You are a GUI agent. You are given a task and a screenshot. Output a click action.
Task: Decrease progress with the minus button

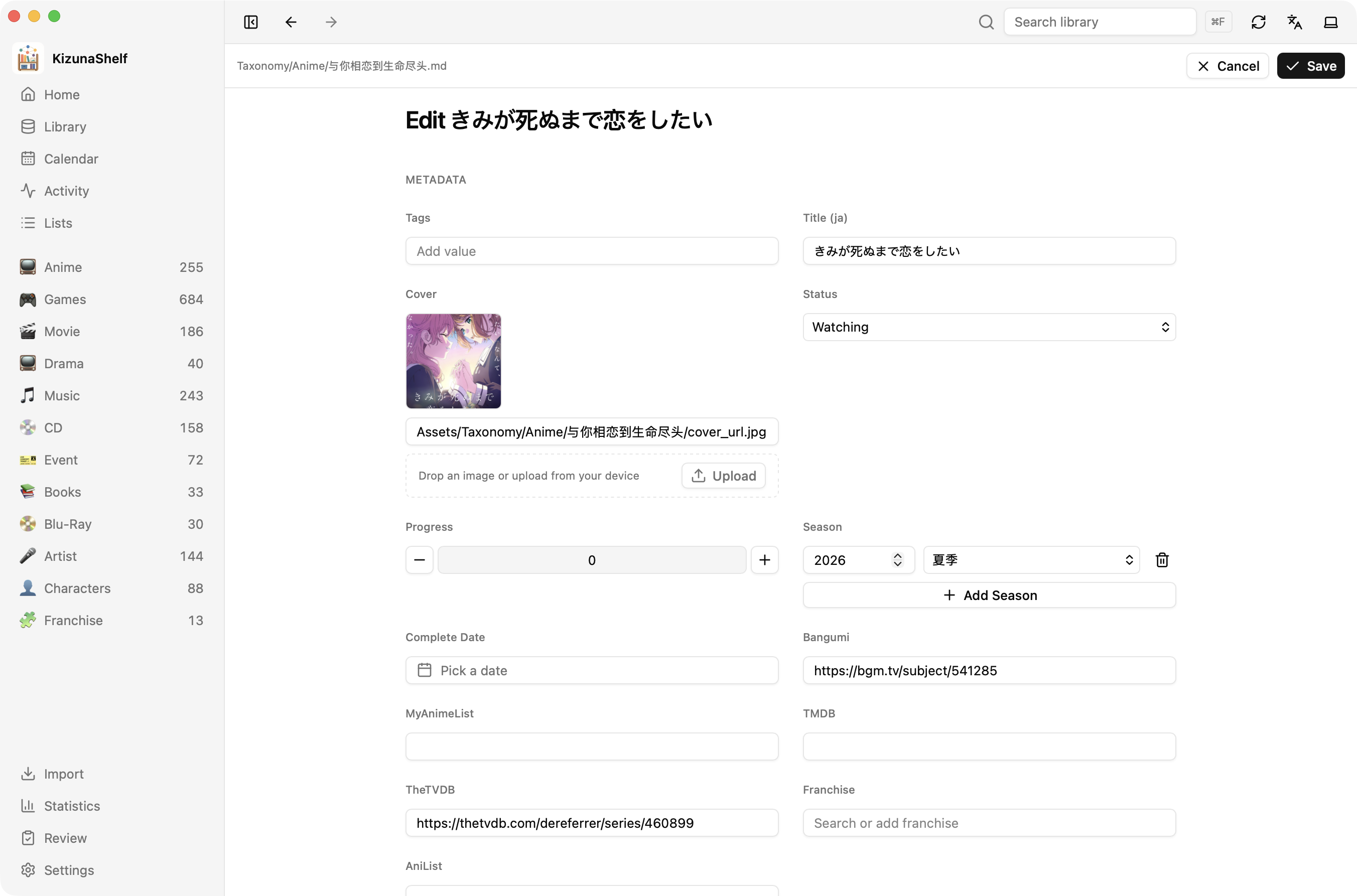click(x=419, y=560)
